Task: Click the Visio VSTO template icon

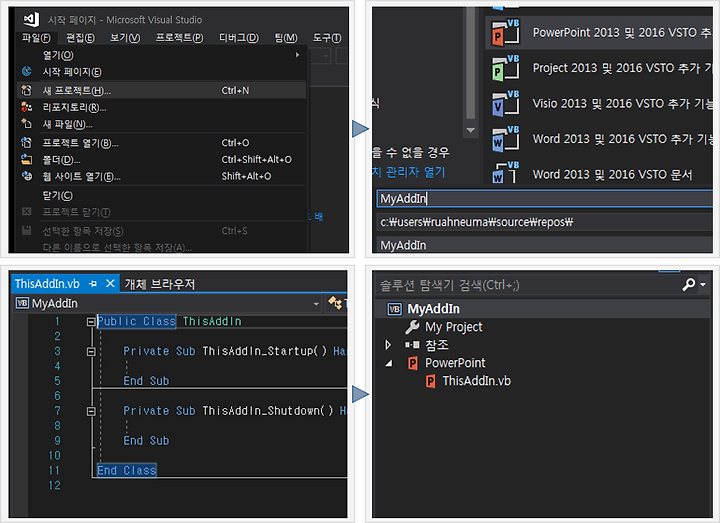Action: pos(505,103)
